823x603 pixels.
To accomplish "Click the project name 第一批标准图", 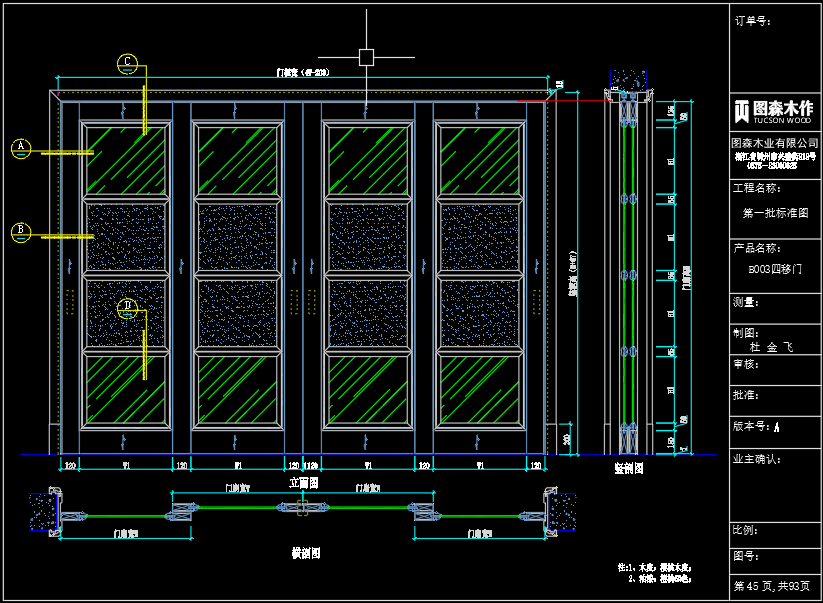I will click(x=774, y=213).
